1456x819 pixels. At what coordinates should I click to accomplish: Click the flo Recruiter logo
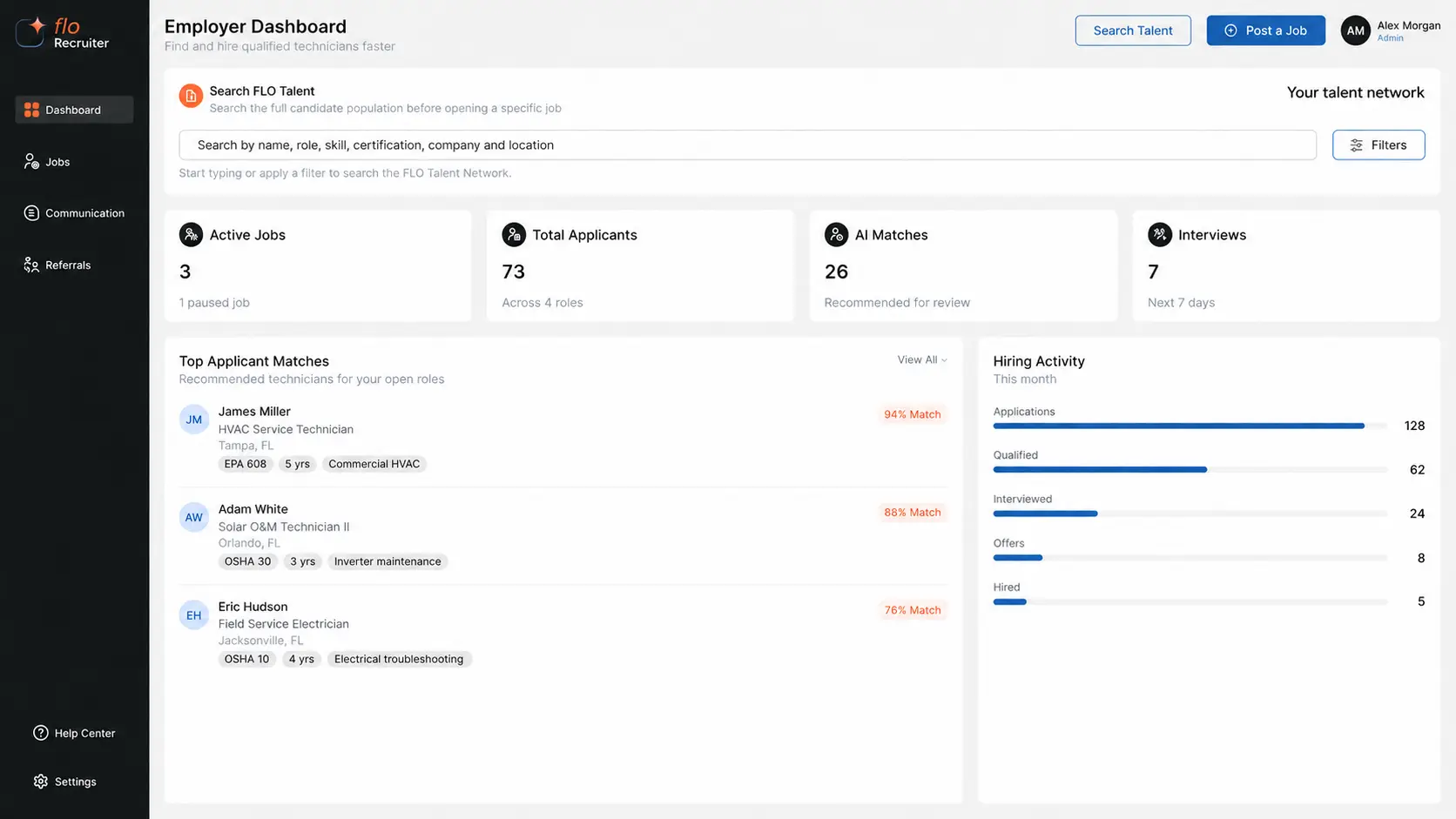63,33
